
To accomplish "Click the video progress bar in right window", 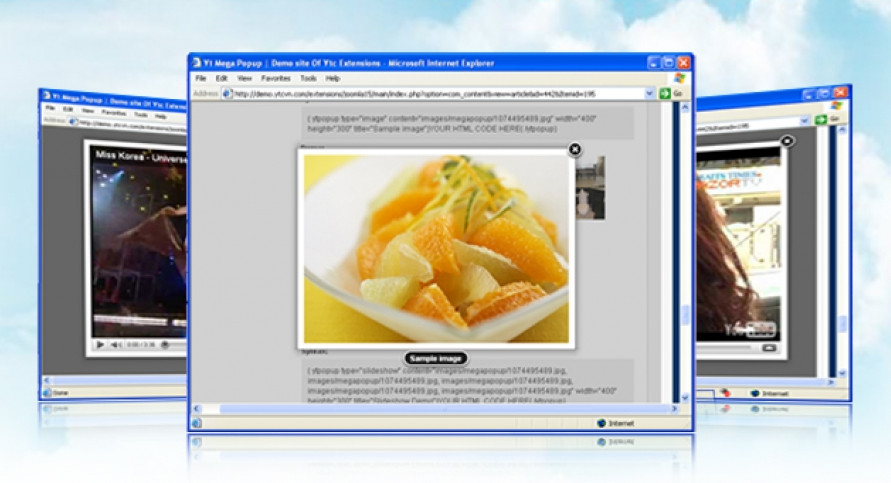I will [x=725, y=347].
